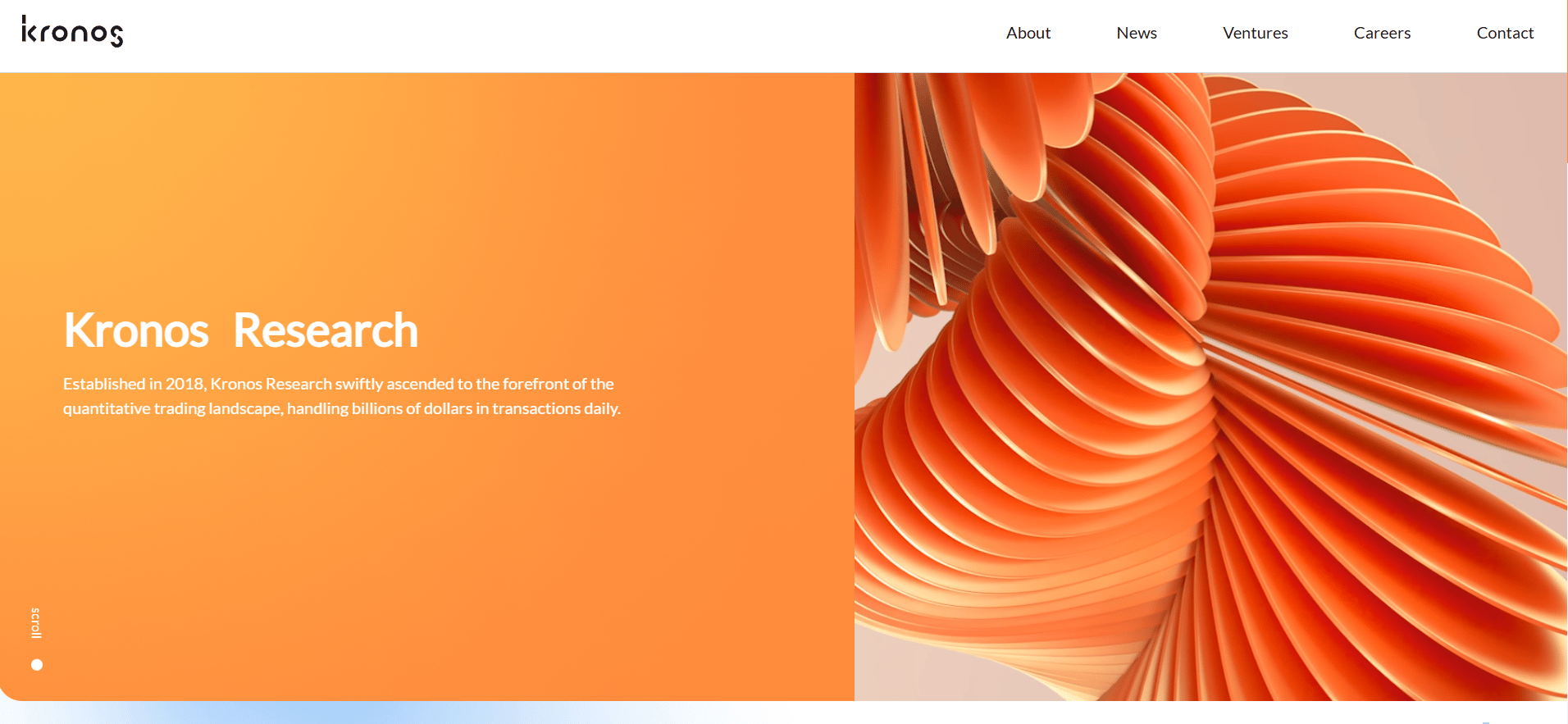Open the Ventures menu item
The width and height of the screenshot is (1568, 724).
click(1256, 33)
